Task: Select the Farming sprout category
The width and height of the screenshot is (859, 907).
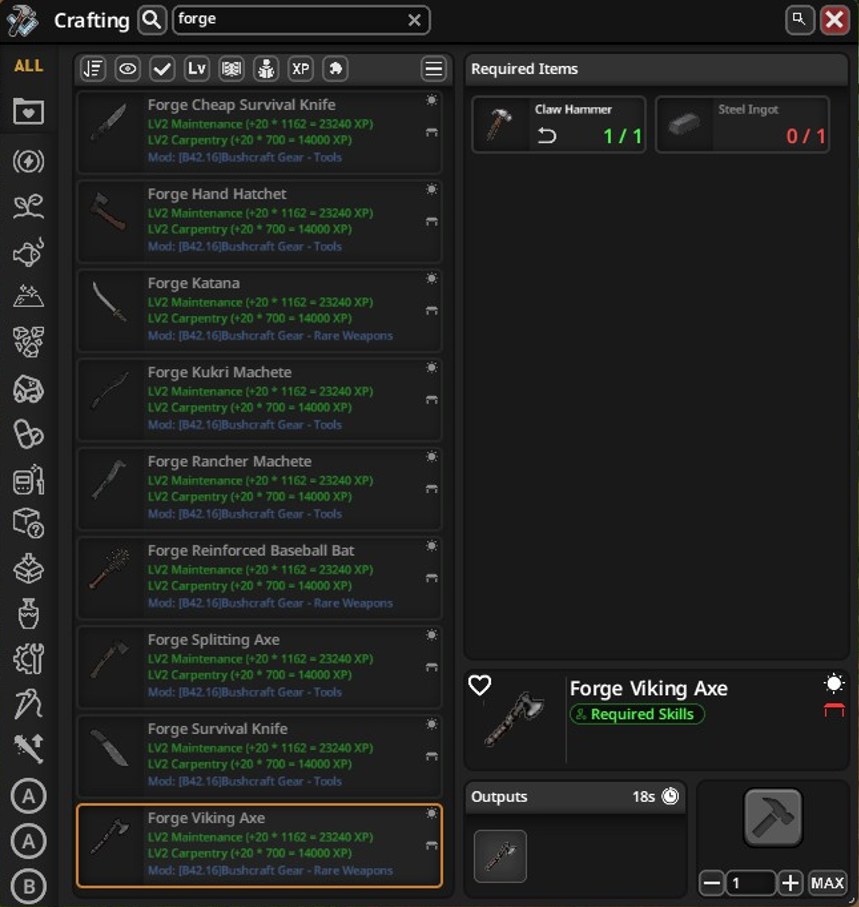Action: [x=28, y=206]
